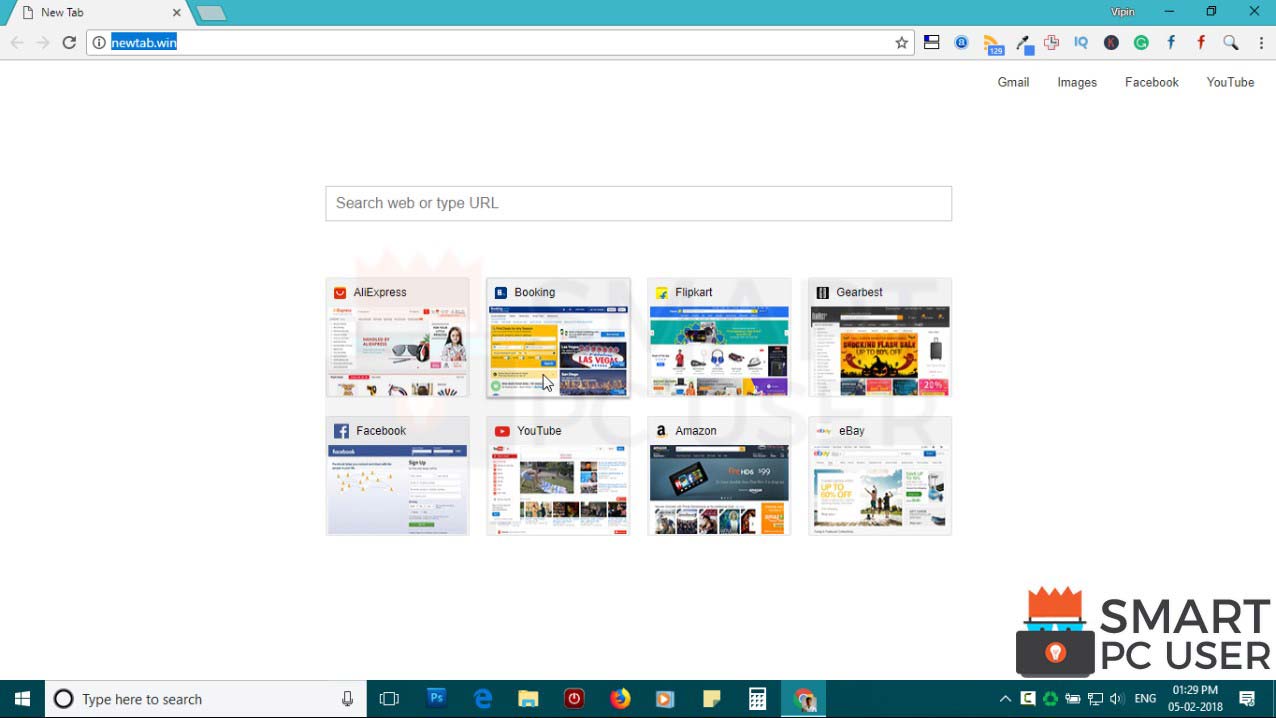Open the Booking shortcut thumbnail
1276x718 pixels.
pyautogui.click(x=557, y=337)
